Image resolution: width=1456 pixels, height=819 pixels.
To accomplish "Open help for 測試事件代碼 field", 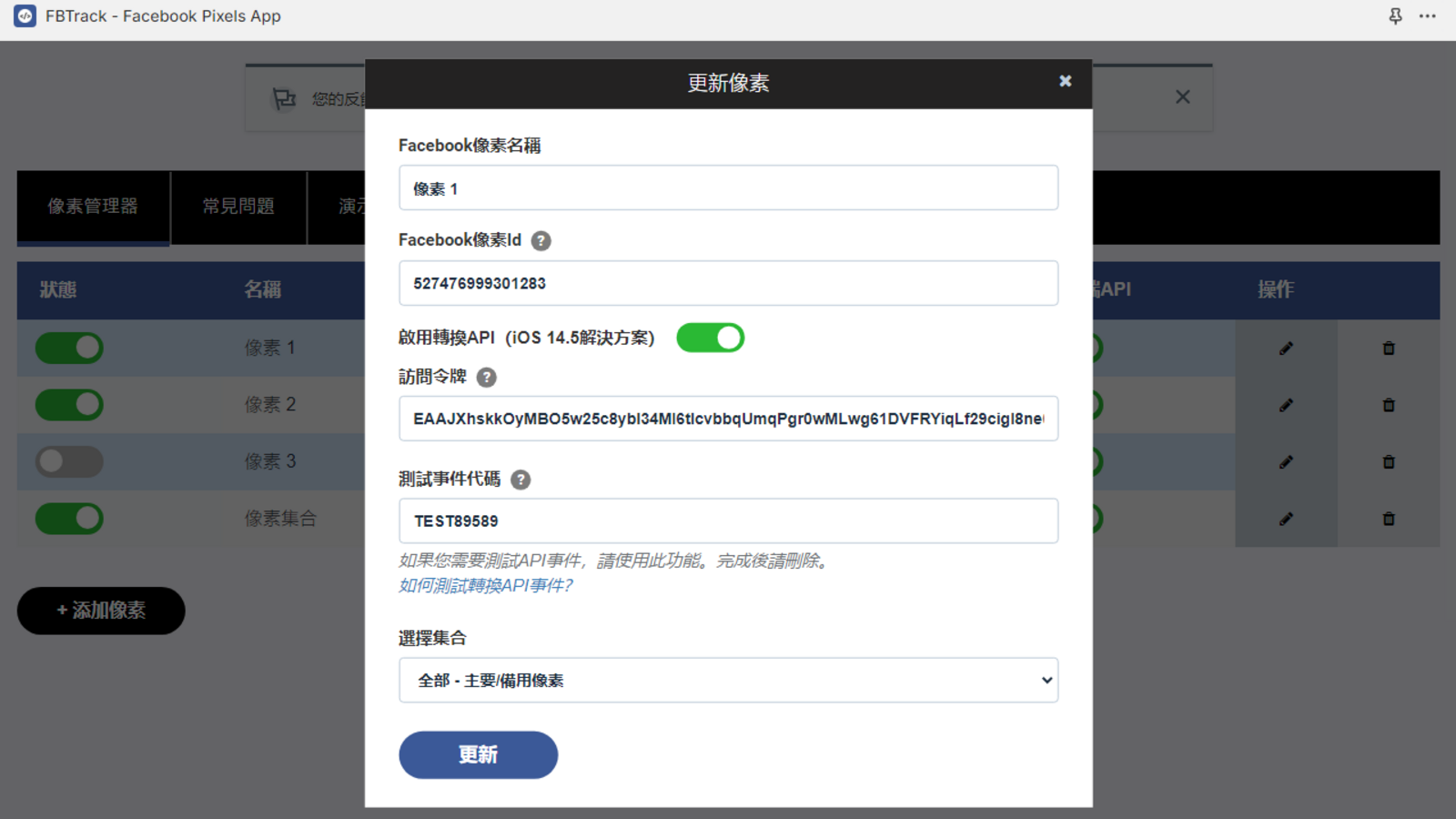I will (x=521, y=480).
